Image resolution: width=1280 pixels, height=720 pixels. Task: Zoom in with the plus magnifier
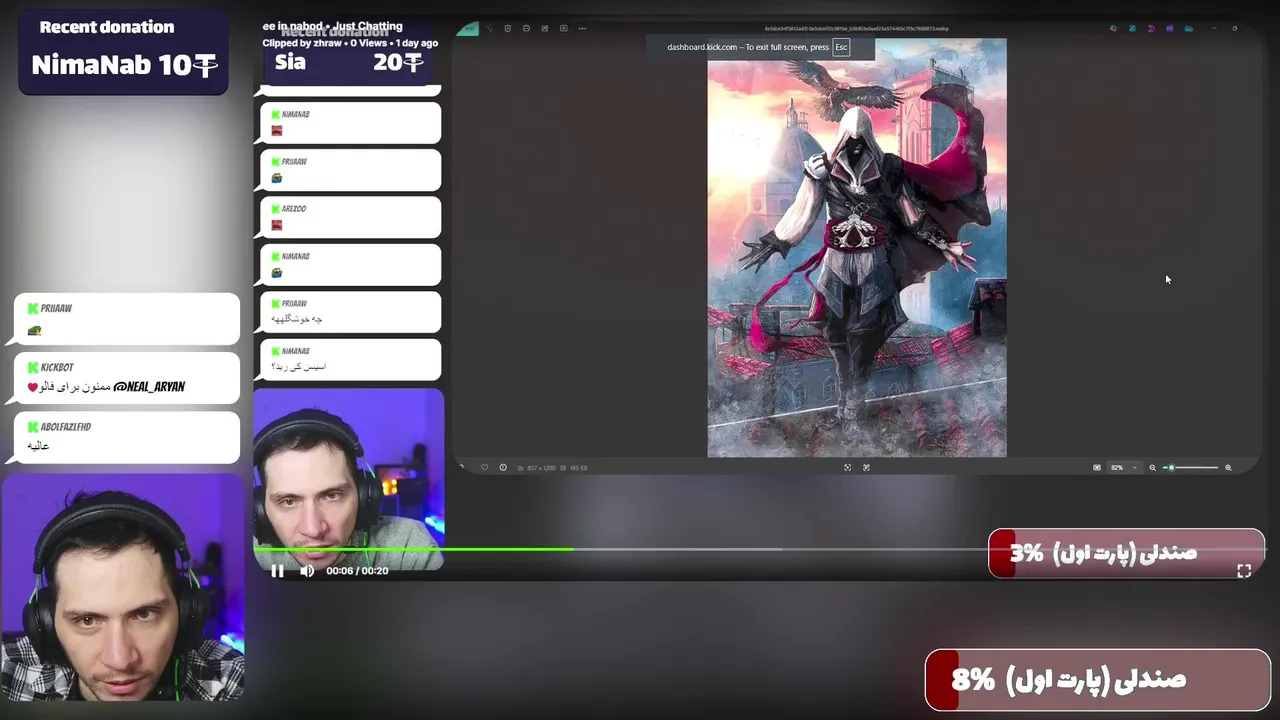tap(1228, 467)
